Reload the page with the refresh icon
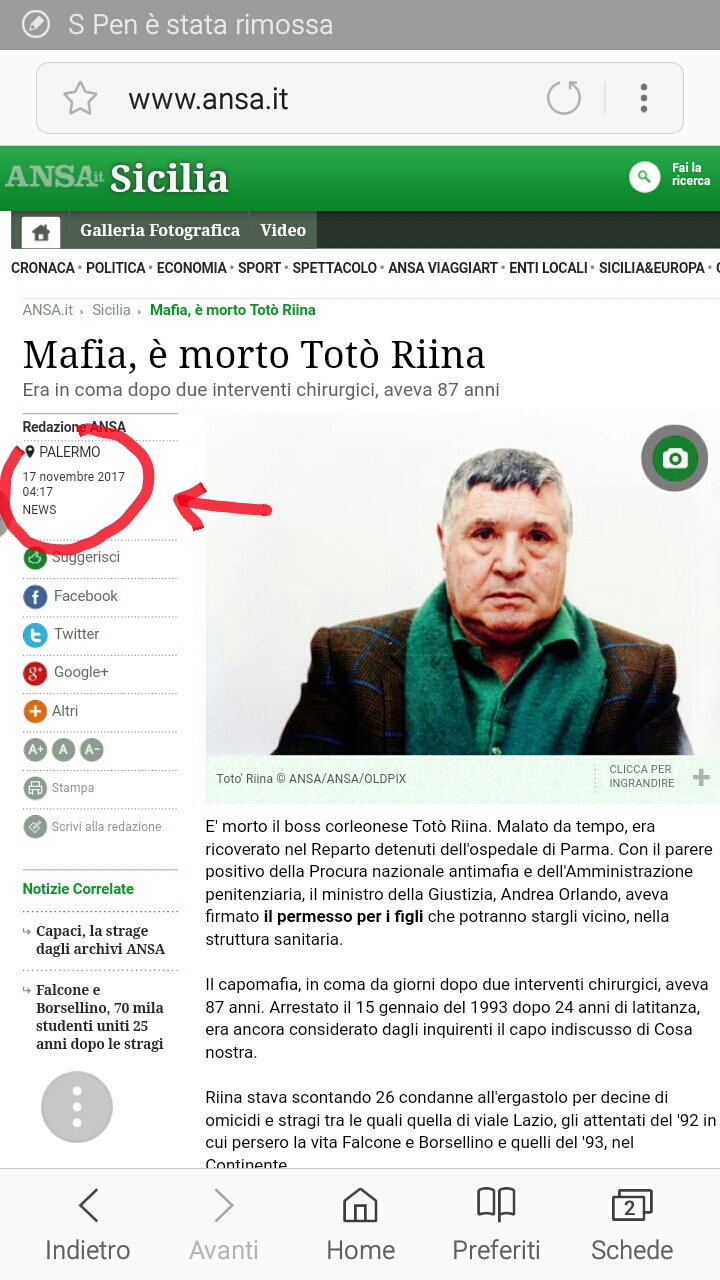The width and height of the screenshot is (720, 1280). [564, 98]
